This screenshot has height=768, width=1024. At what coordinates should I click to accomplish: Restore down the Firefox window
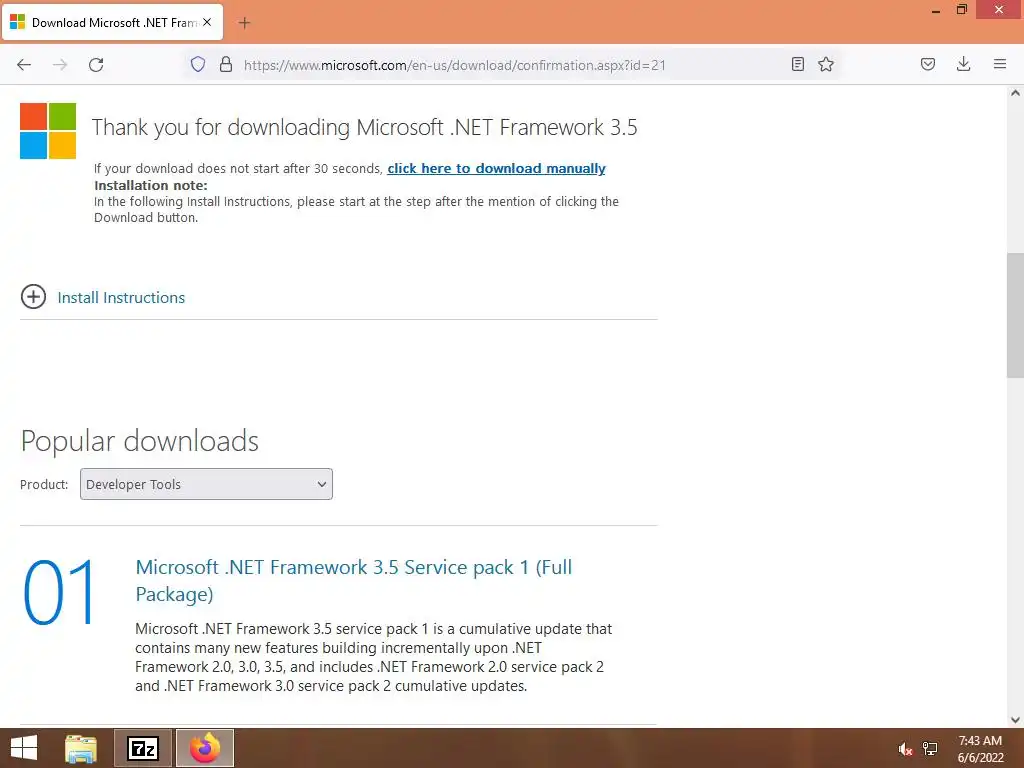pos(962,10)
